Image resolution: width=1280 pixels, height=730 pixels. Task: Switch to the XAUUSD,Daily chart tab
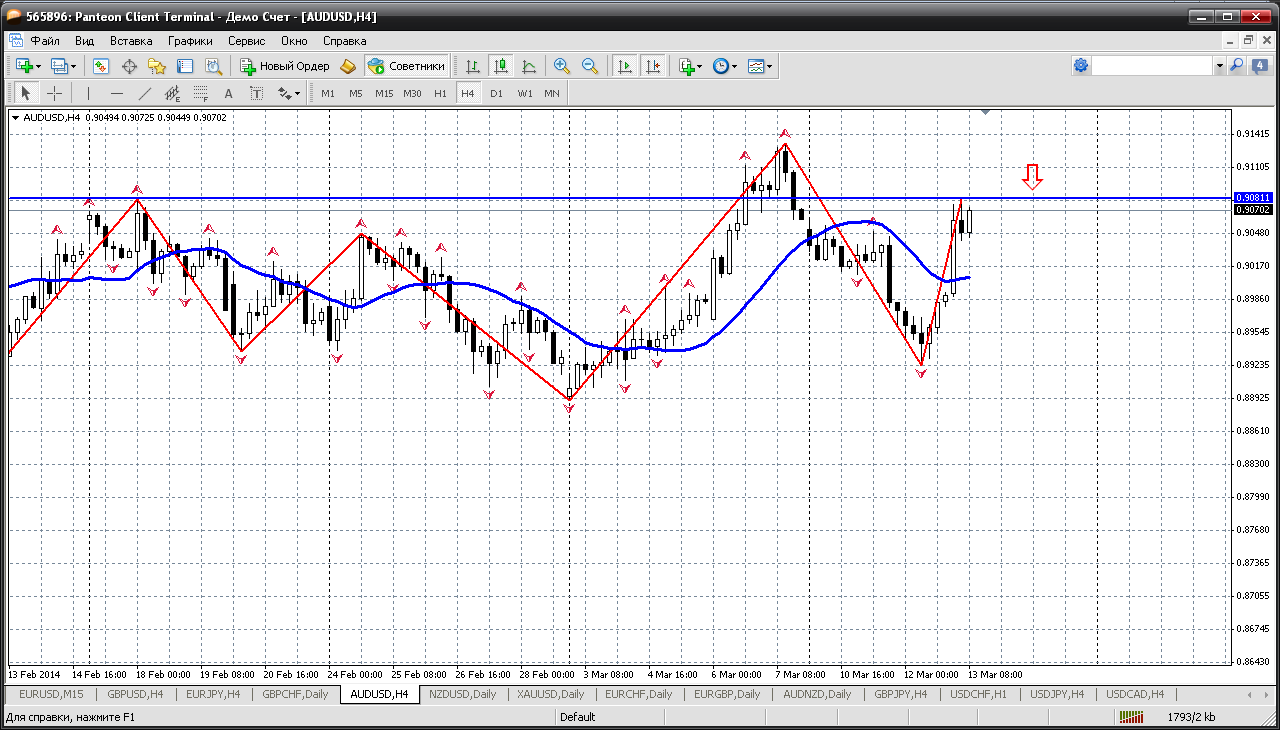coord(550,694)
